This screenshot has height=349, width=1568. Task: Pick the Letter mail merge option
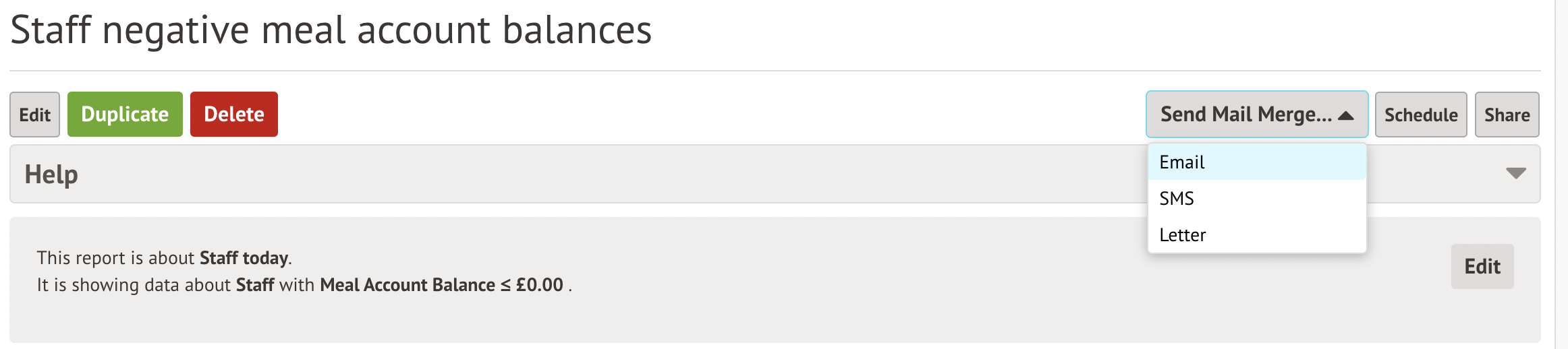pyautogui.click(x=1182, y=235)
